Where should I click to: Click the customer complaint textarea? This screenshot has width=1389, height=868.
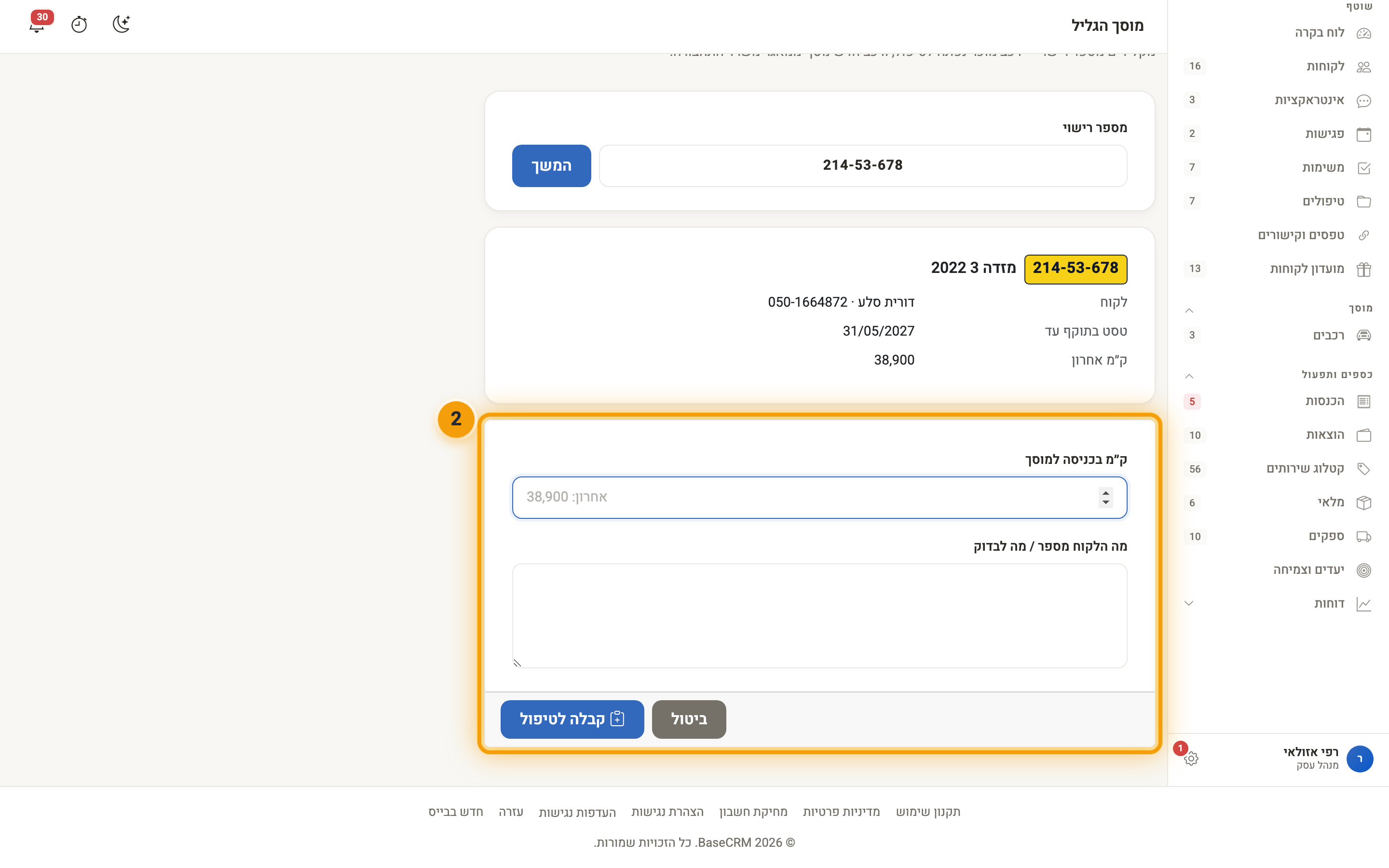point(819,615)
